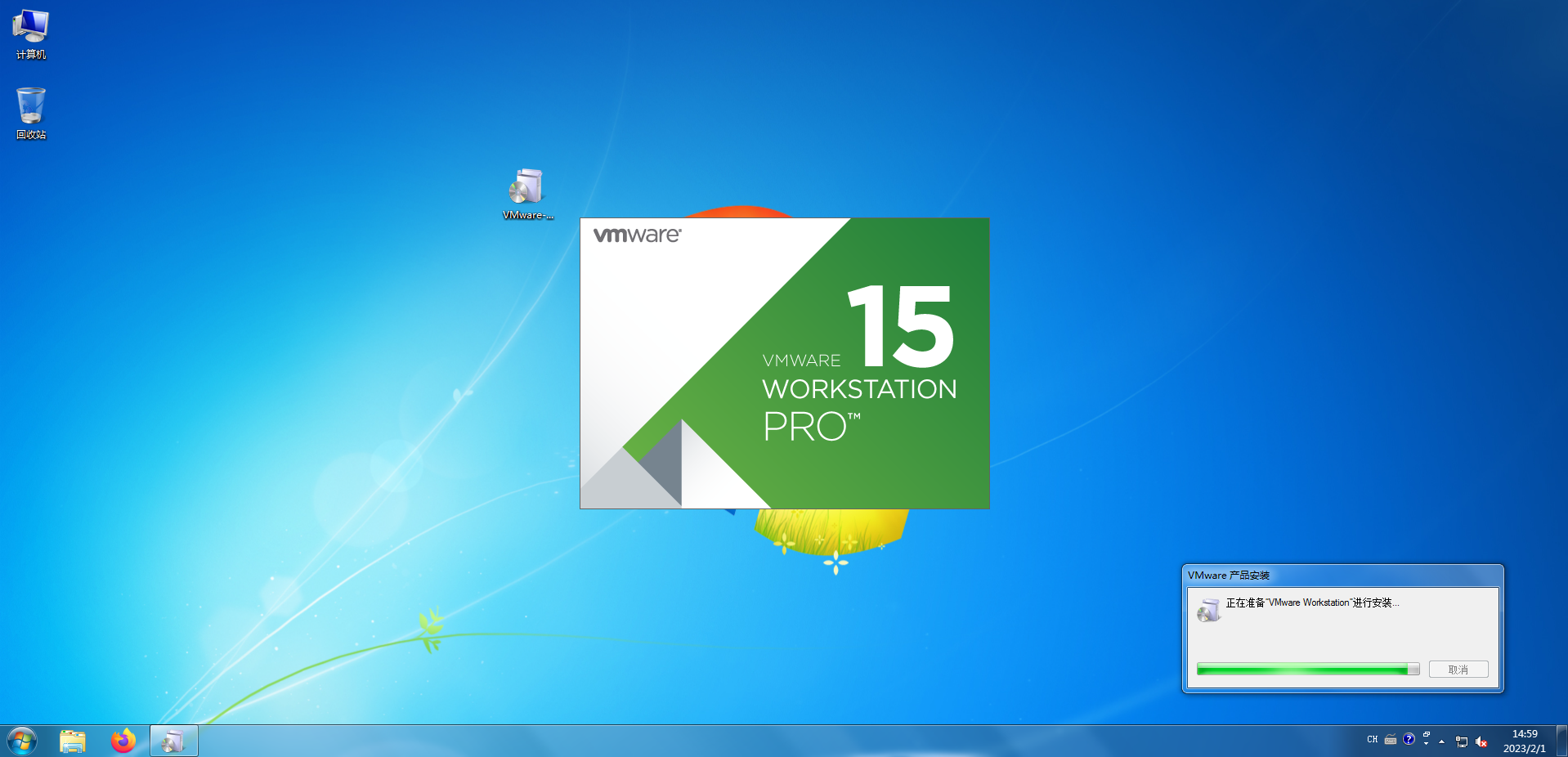Restore the language bar with its small window icon
This screenshot has width=1568, height=757.
[x=1427, y=734]
